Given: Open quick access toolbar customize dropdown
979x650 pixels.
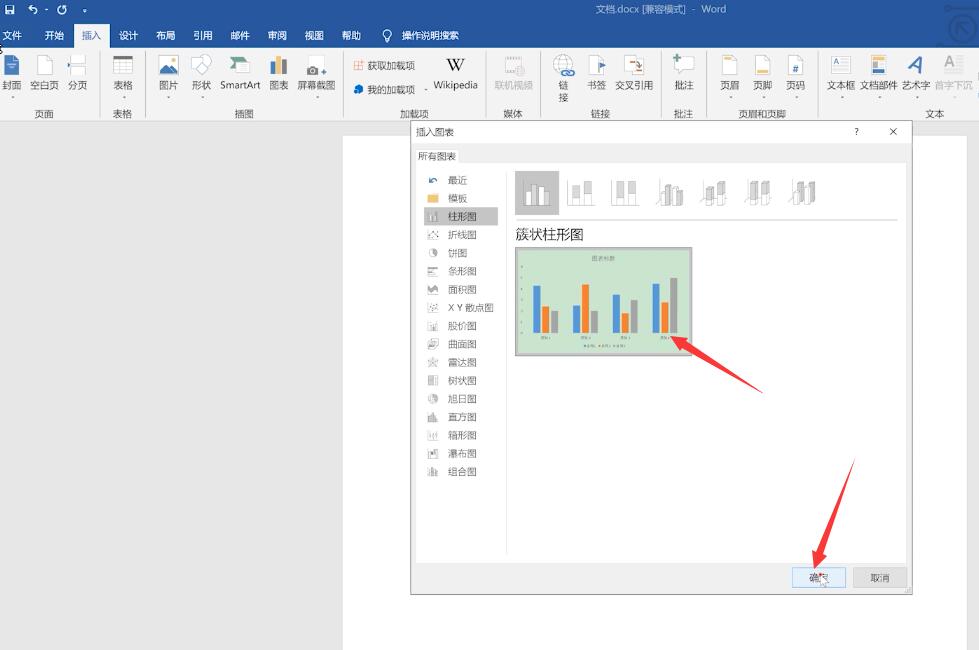Looking at the screenshot, I should [84, 10].
